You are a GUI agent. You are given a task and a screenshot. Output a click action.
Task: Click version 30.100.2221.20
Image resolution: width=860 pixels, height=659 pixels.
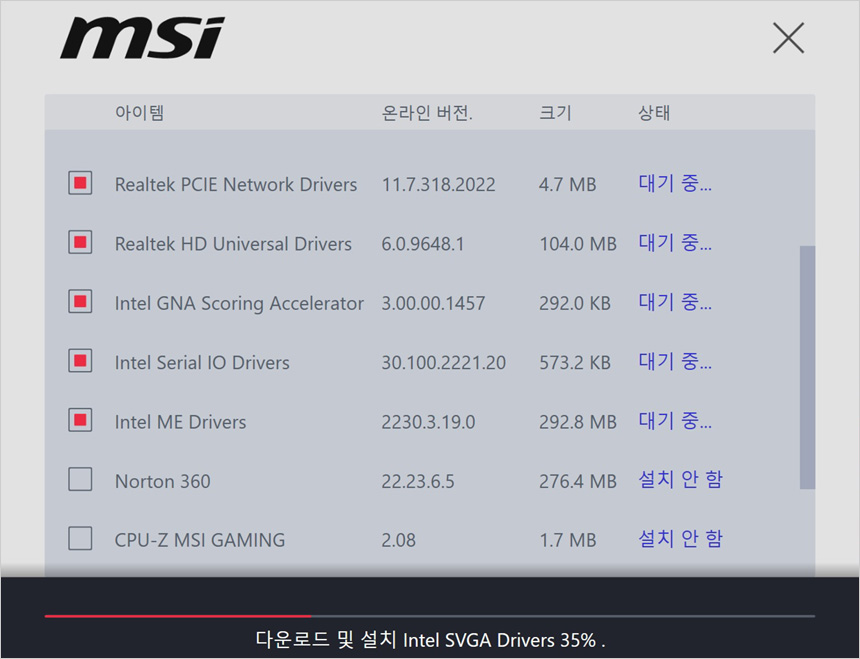click(443, 362)
